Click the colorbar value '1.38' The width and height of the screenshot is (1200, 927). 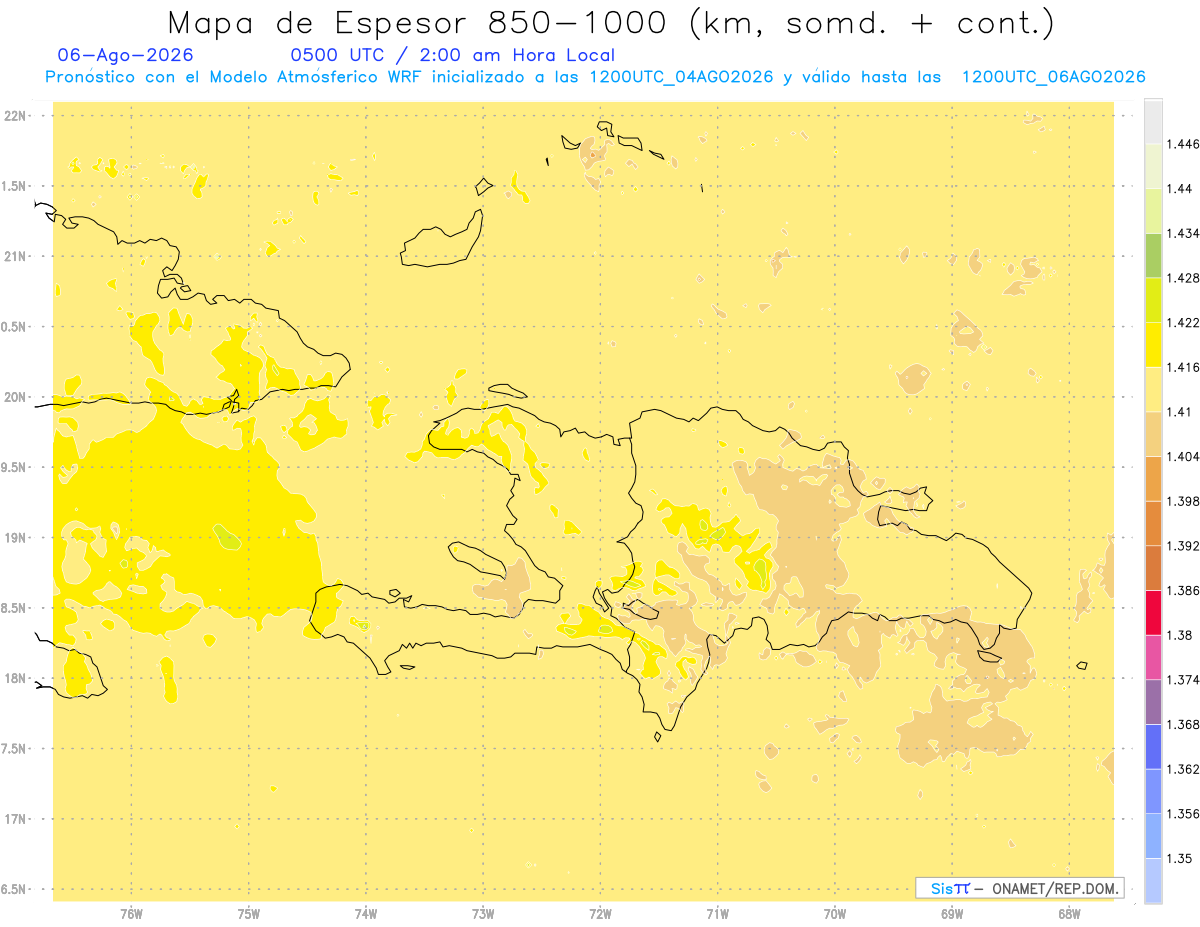click(1178, 635)
